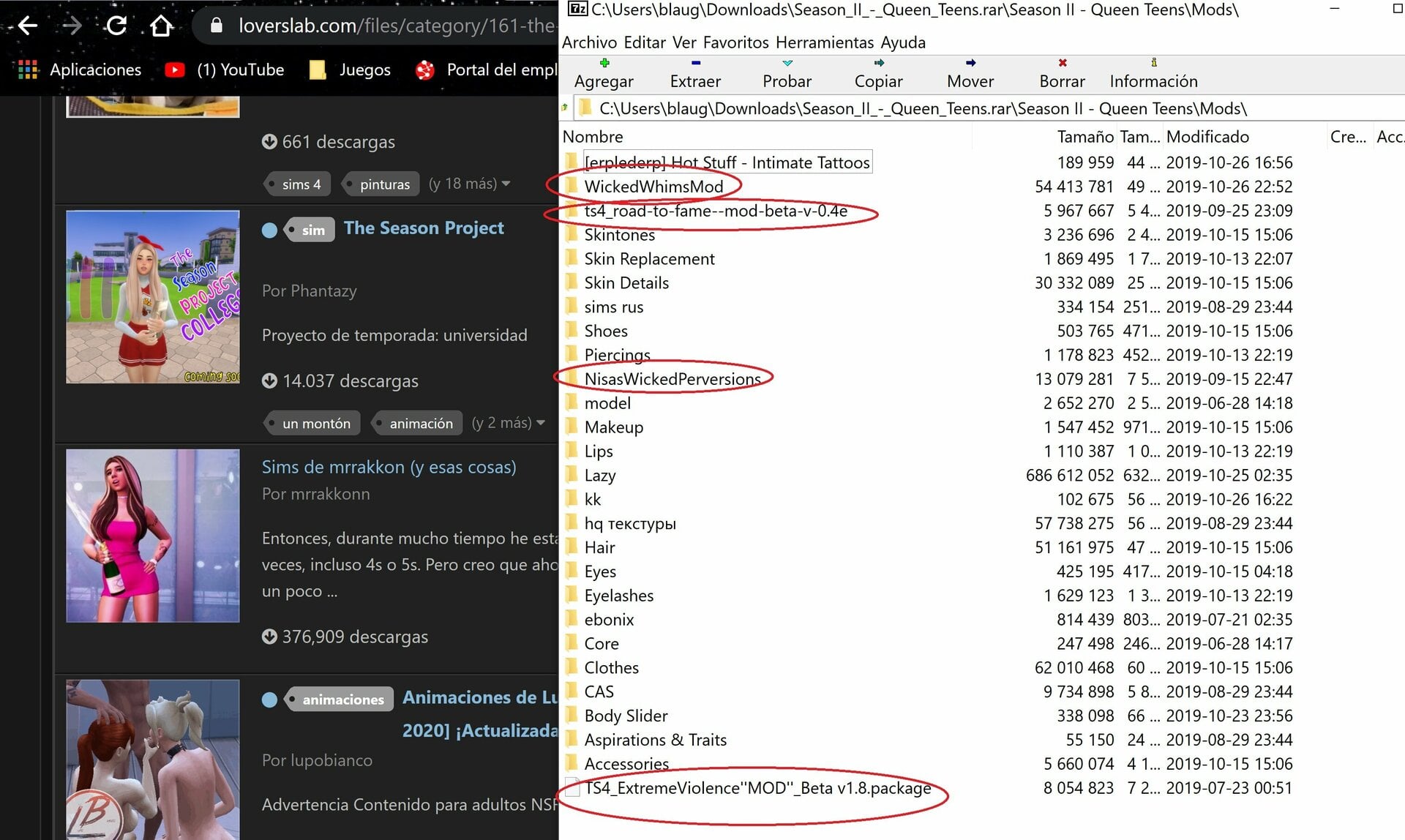
Task: Open the Favoritos menu
Action: (x=735, y=42)
